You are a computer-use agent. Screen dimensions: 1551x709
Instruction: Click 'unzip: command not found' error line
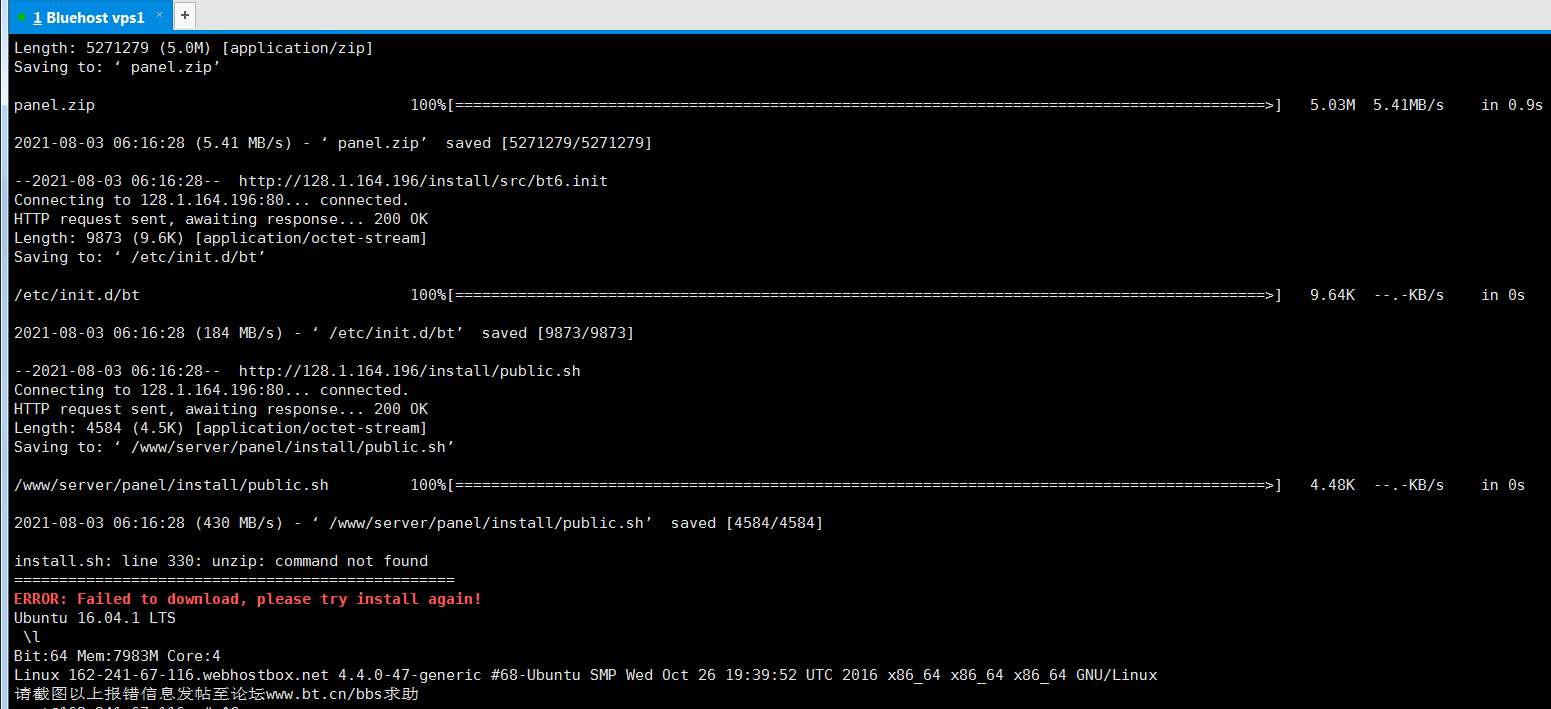(221, 561)
